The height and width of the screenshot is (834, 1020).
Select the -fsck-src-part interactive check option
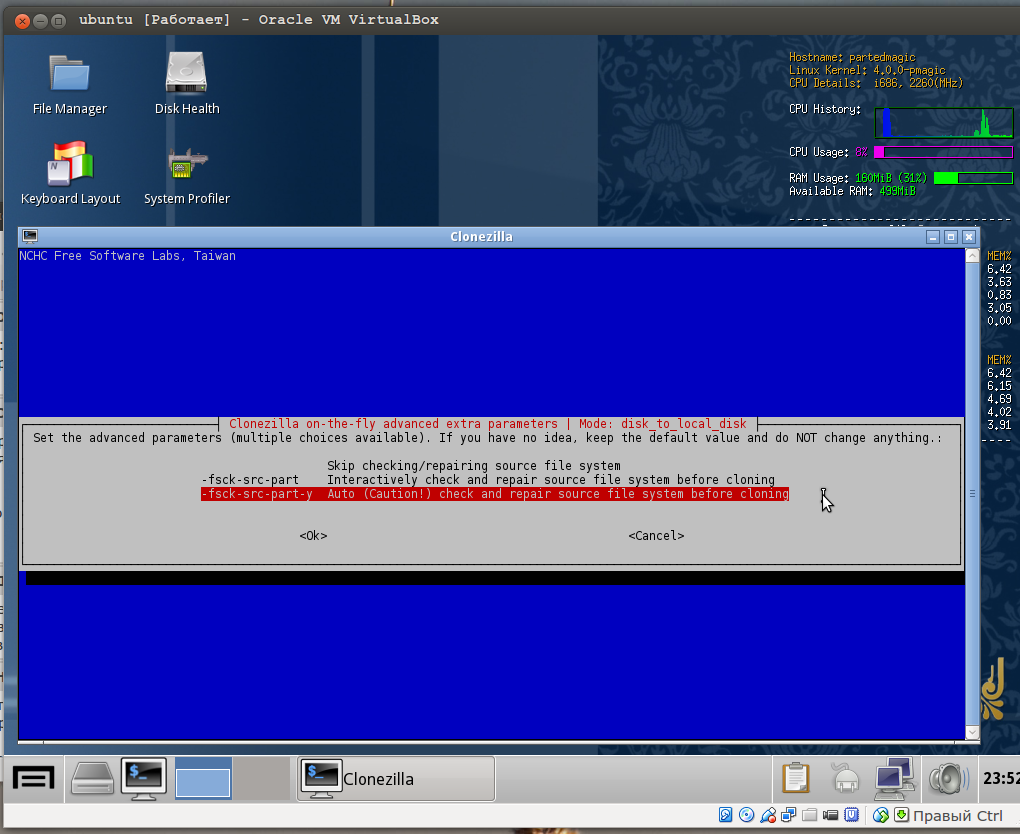click(487, 480)
